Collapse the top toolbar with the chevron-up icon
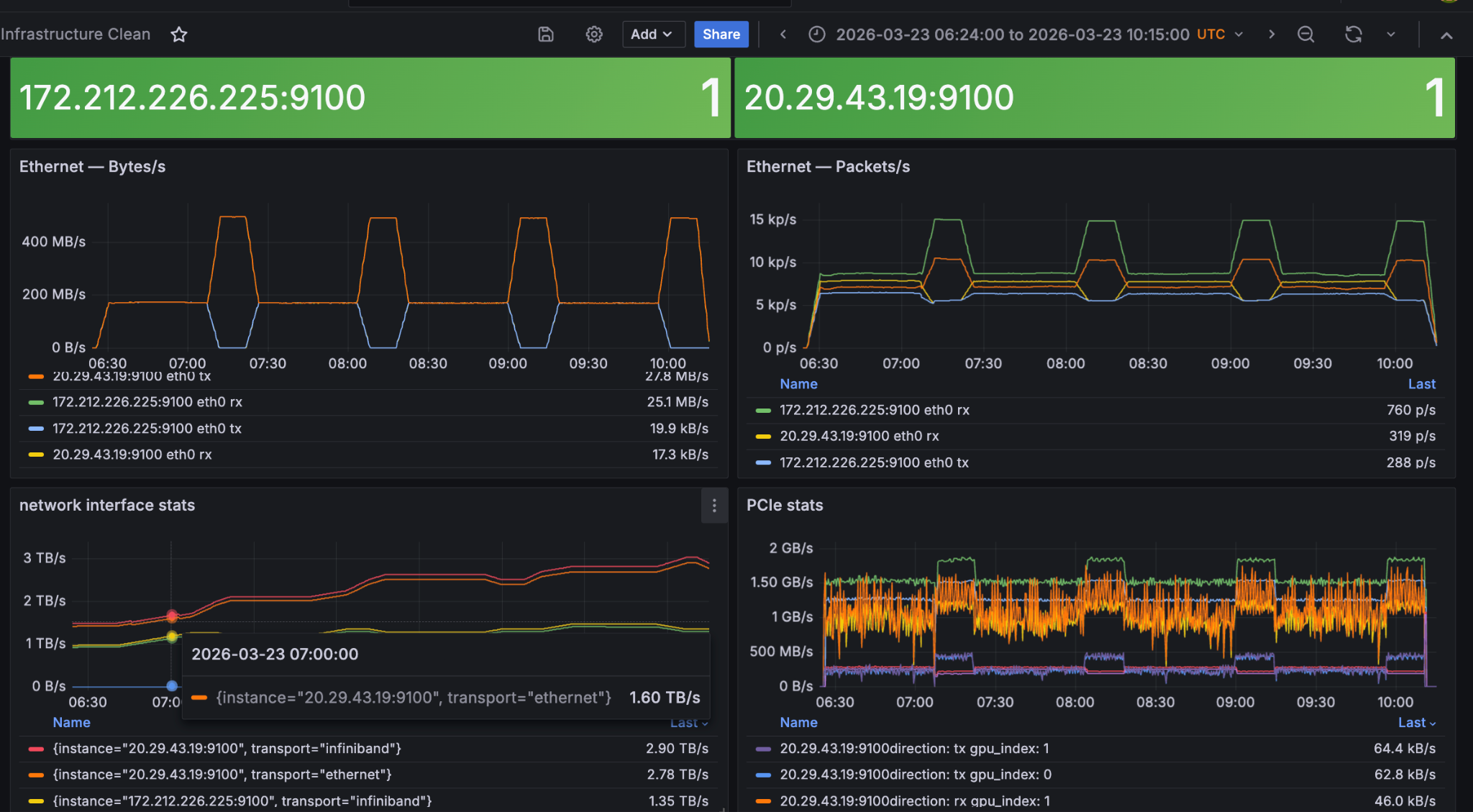This screenshot has width=1473, height=812. coord(1446,35)
